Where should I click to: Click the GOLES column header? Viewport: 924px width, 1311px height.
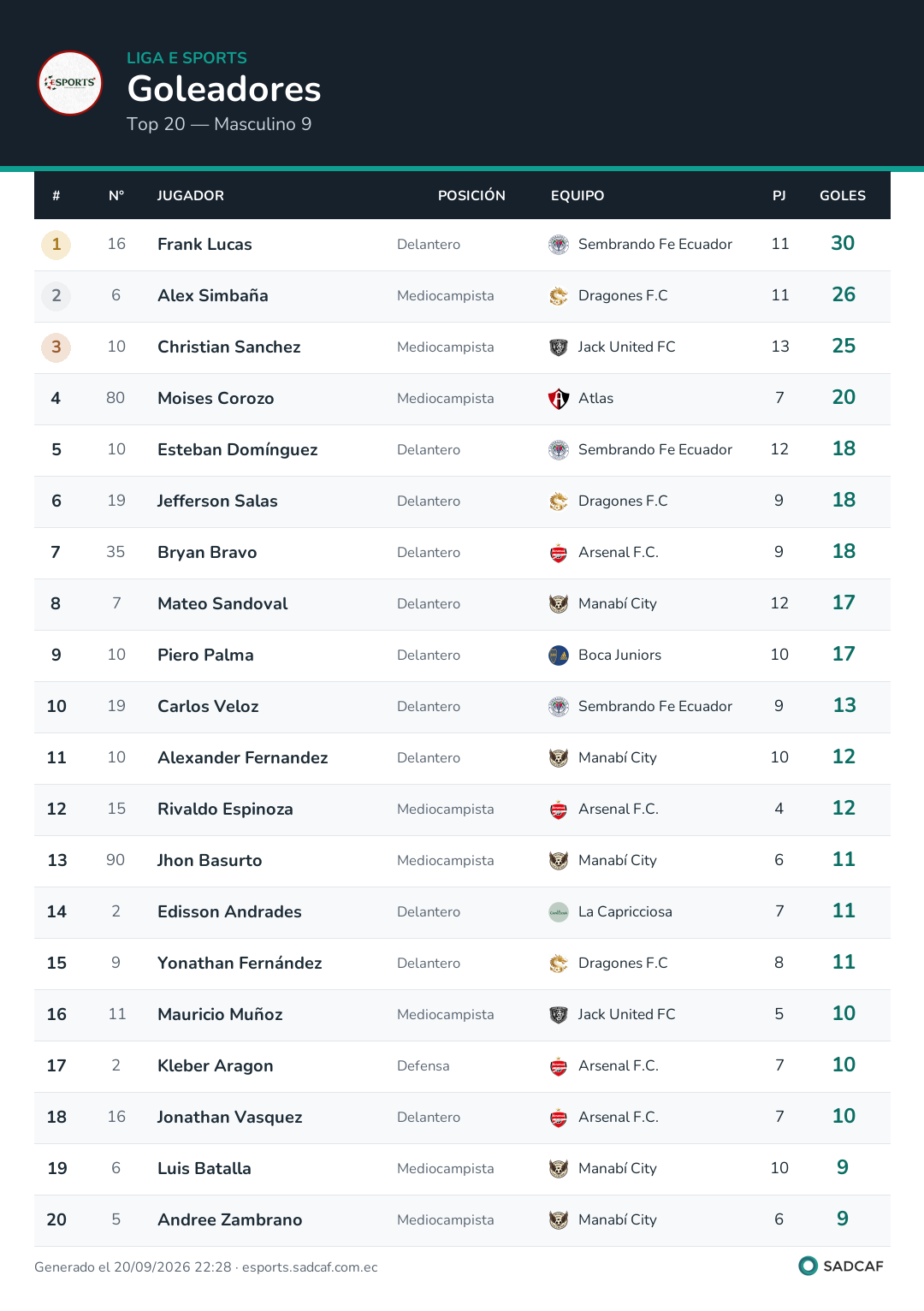[x=843, y=196]
